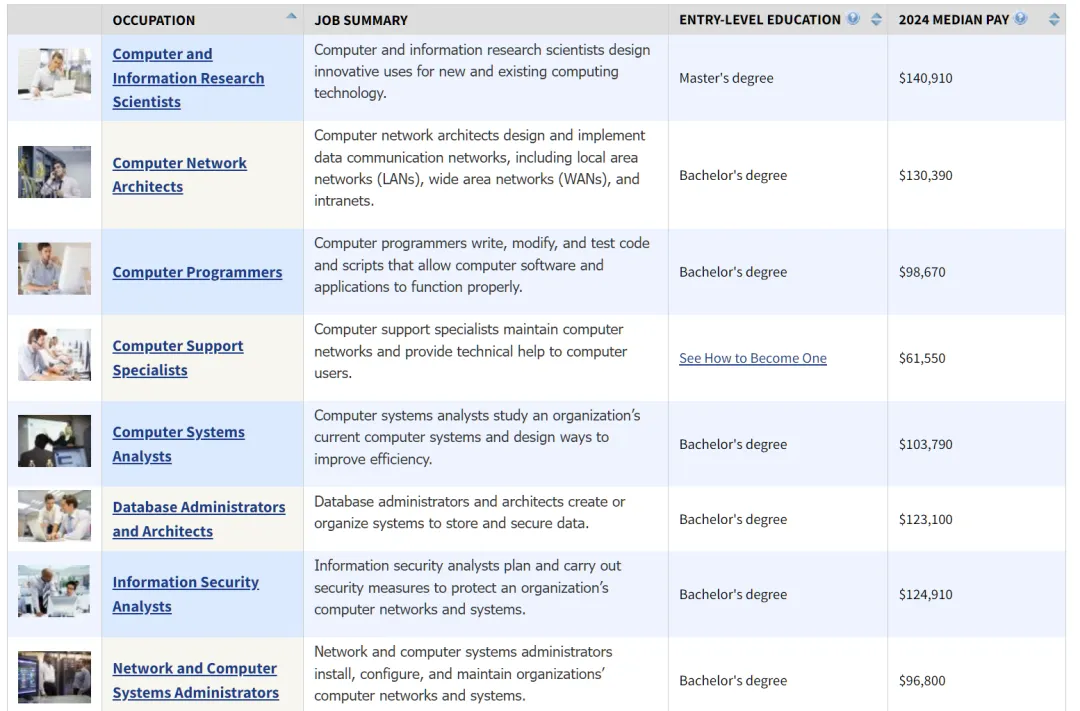Go to Computer Programmers occupation page

(x=197, y=272)
